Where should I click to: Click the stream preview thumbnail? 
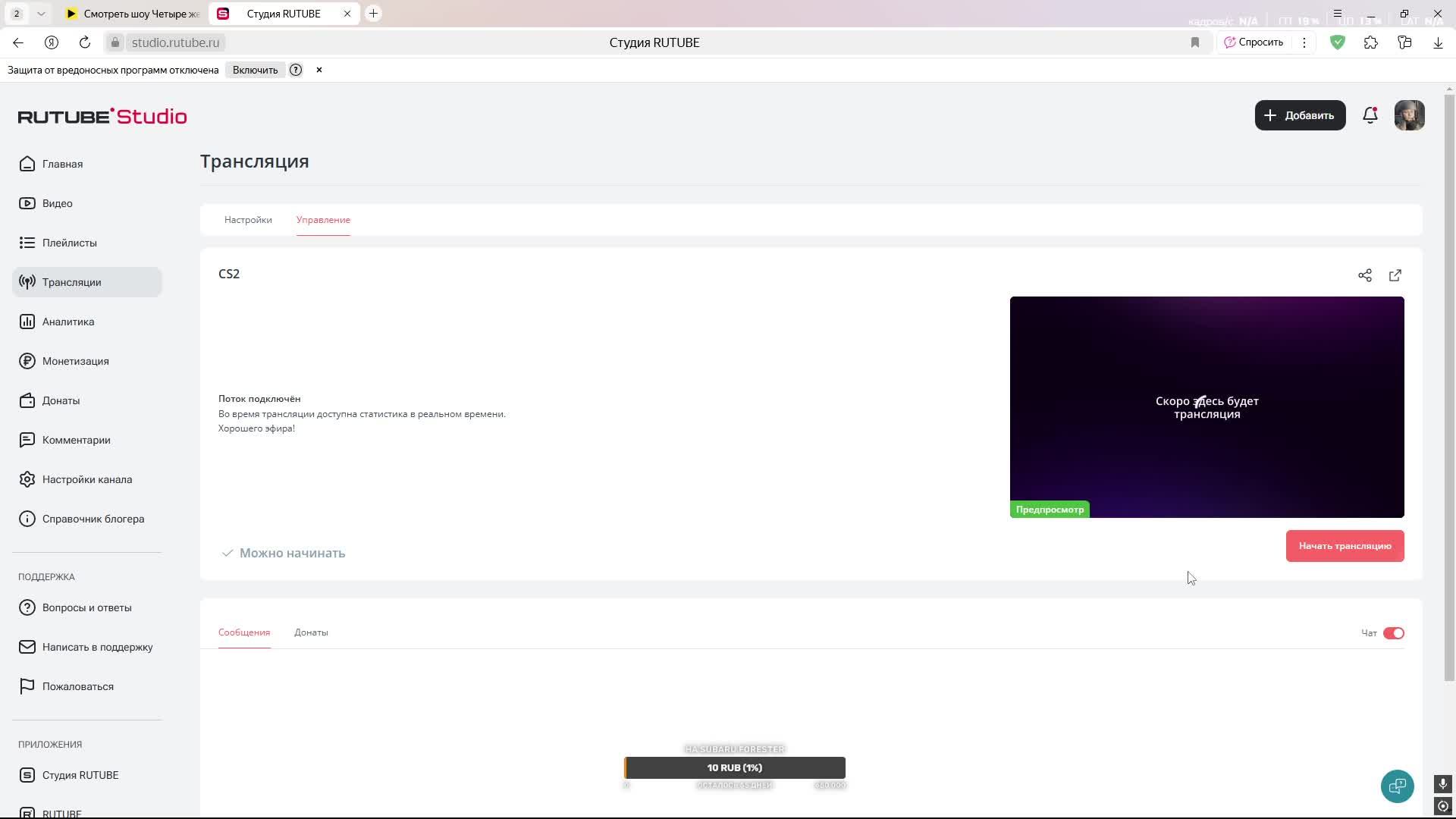coord(1207,407)
